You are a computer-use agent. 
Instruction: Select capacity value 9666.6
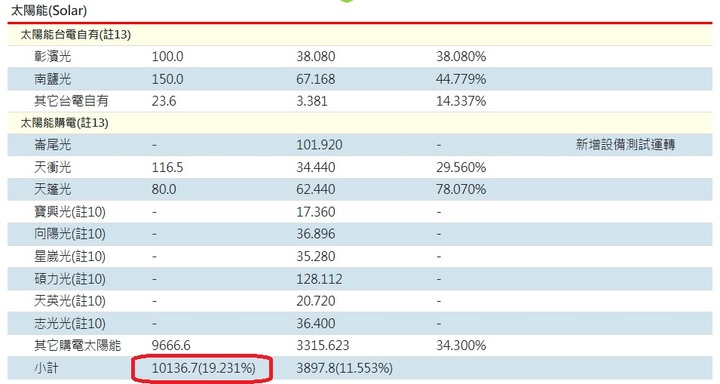[171, 345]
